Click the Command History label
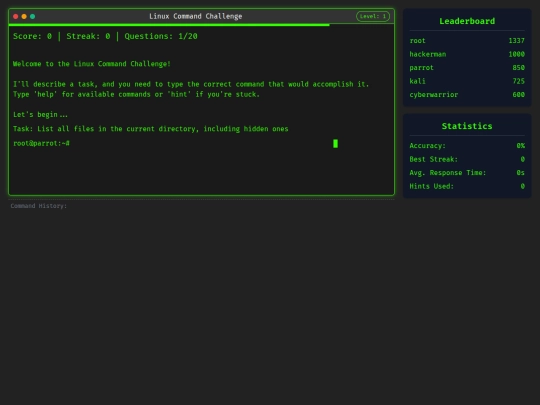This screenshot has width=540, height=405. pos(39,206)
